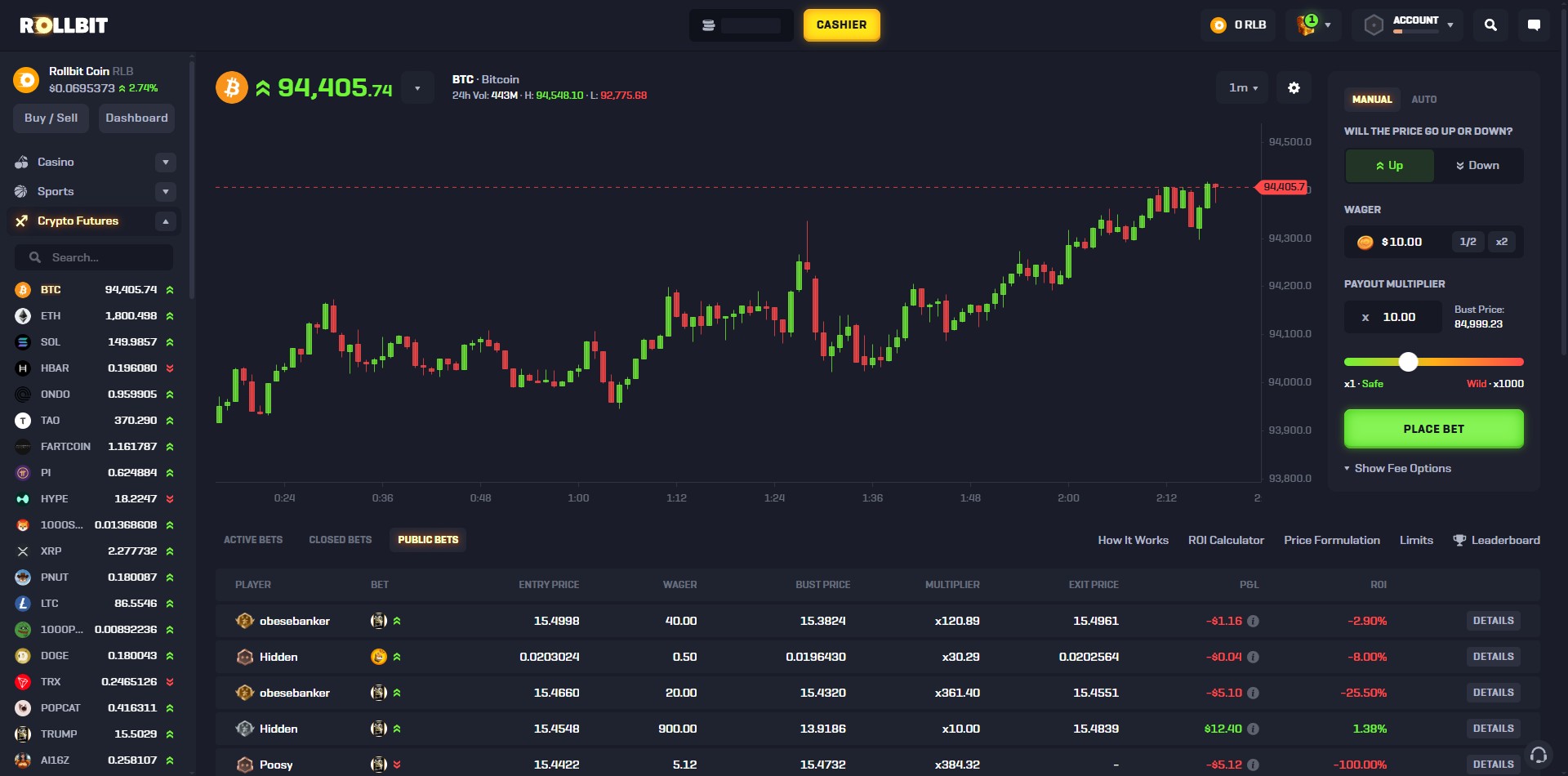Viewport: 1568px width, 776px height.
Task: Click the Bitcoin coin icon beside price
Action: (232, 87)
